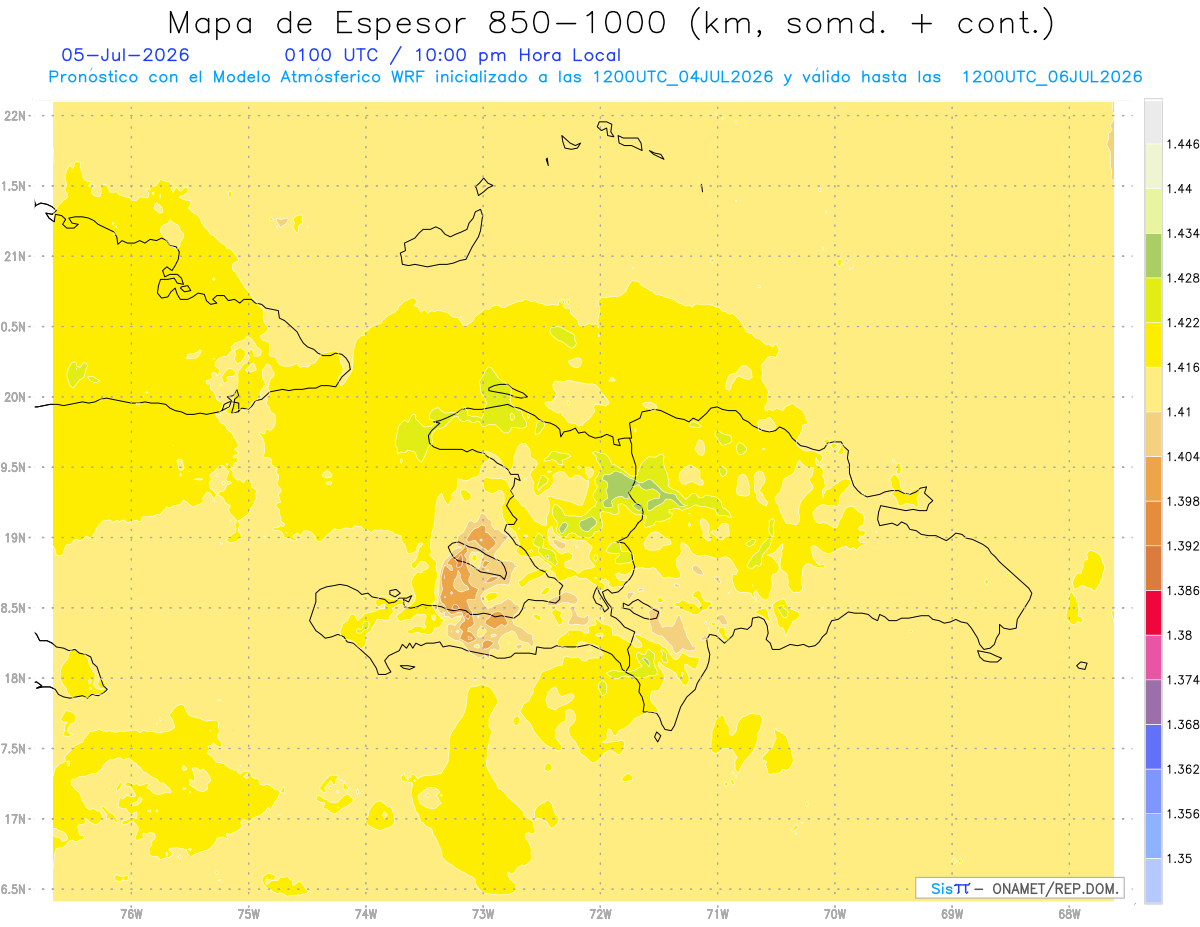Click the legend value '1.428'

[1183, 278]
